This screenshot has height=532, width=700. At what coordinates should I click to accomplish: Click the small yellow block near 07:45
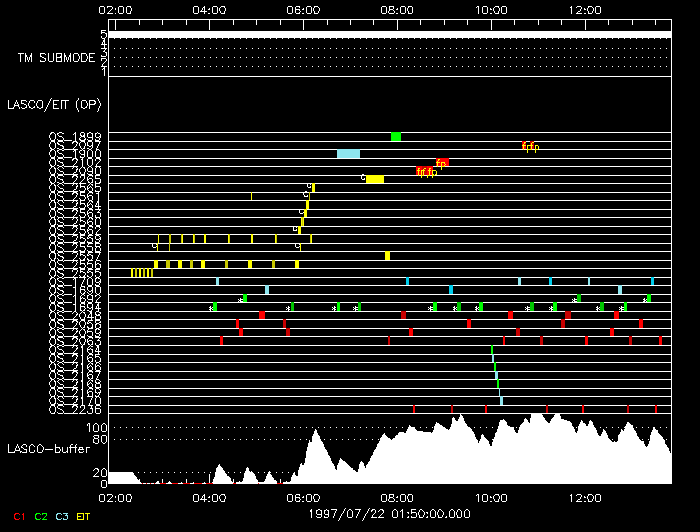387,256
